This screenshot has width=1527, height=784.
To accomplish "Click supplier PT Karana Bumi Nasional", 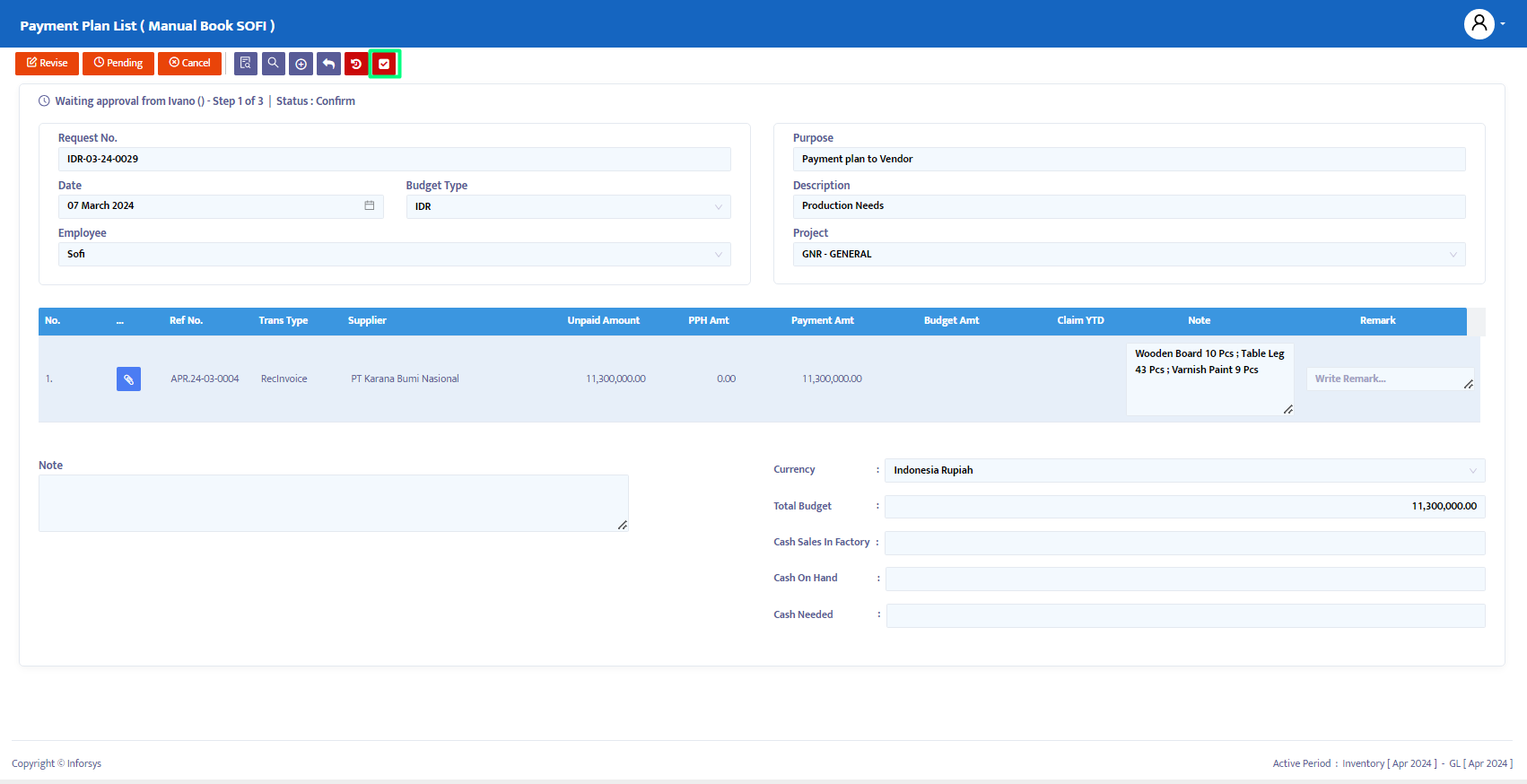I will [x=405, y=379].
